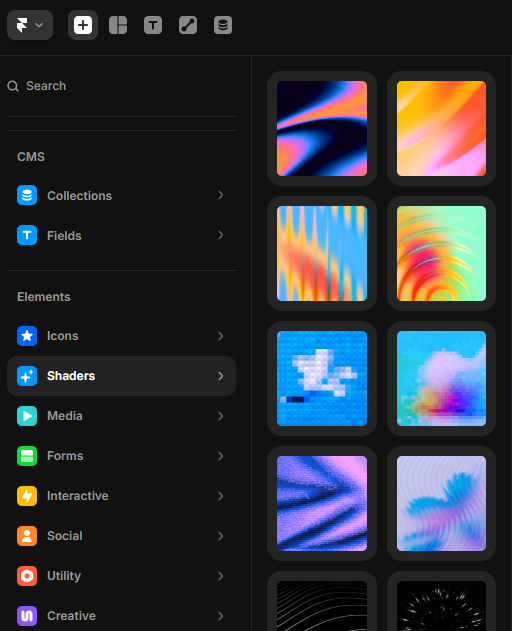Click the Interactive lightning icon
The image size is (512, 631).
pos(27,496)
